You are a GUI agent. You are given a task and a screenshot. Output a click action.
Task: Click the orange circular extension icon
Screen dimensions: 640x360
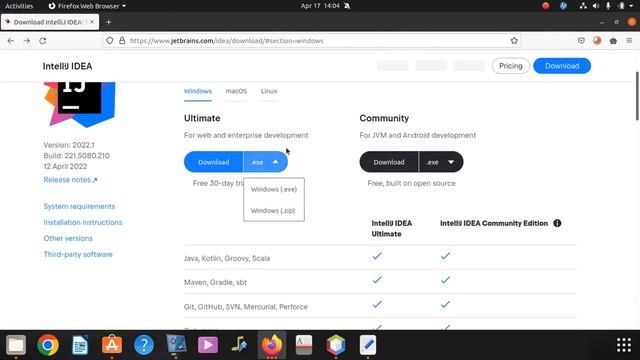pyautogui.click(x=597, y=41)
